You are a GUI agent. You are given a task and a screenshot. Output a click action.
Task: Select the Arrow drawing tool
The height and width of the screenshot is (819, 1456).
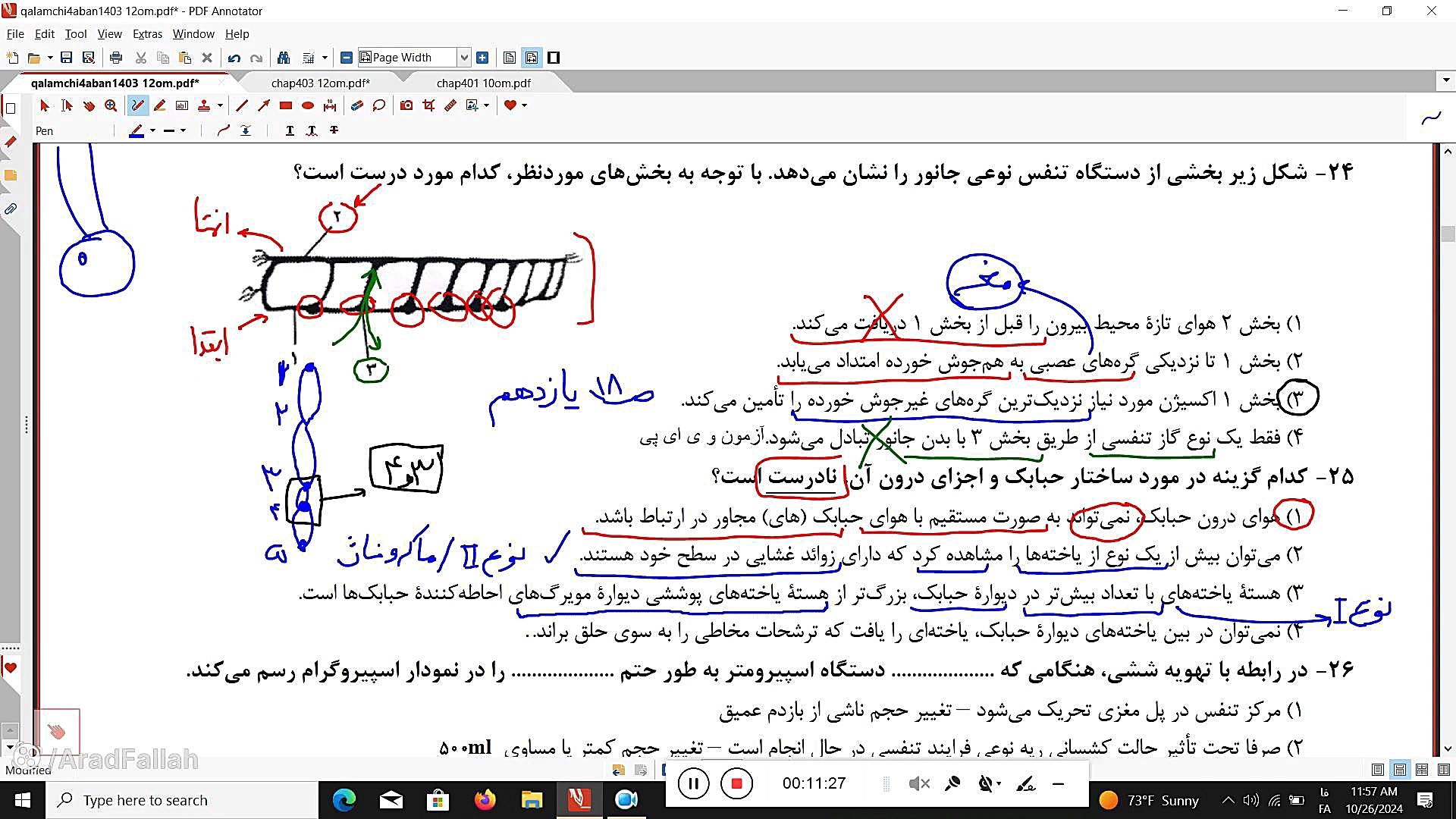(264, 105)
